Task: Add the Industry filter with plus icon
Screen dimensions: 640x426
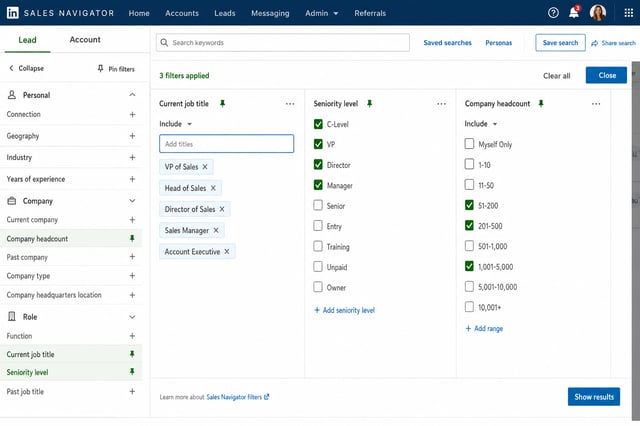Action: coord(132,158)
